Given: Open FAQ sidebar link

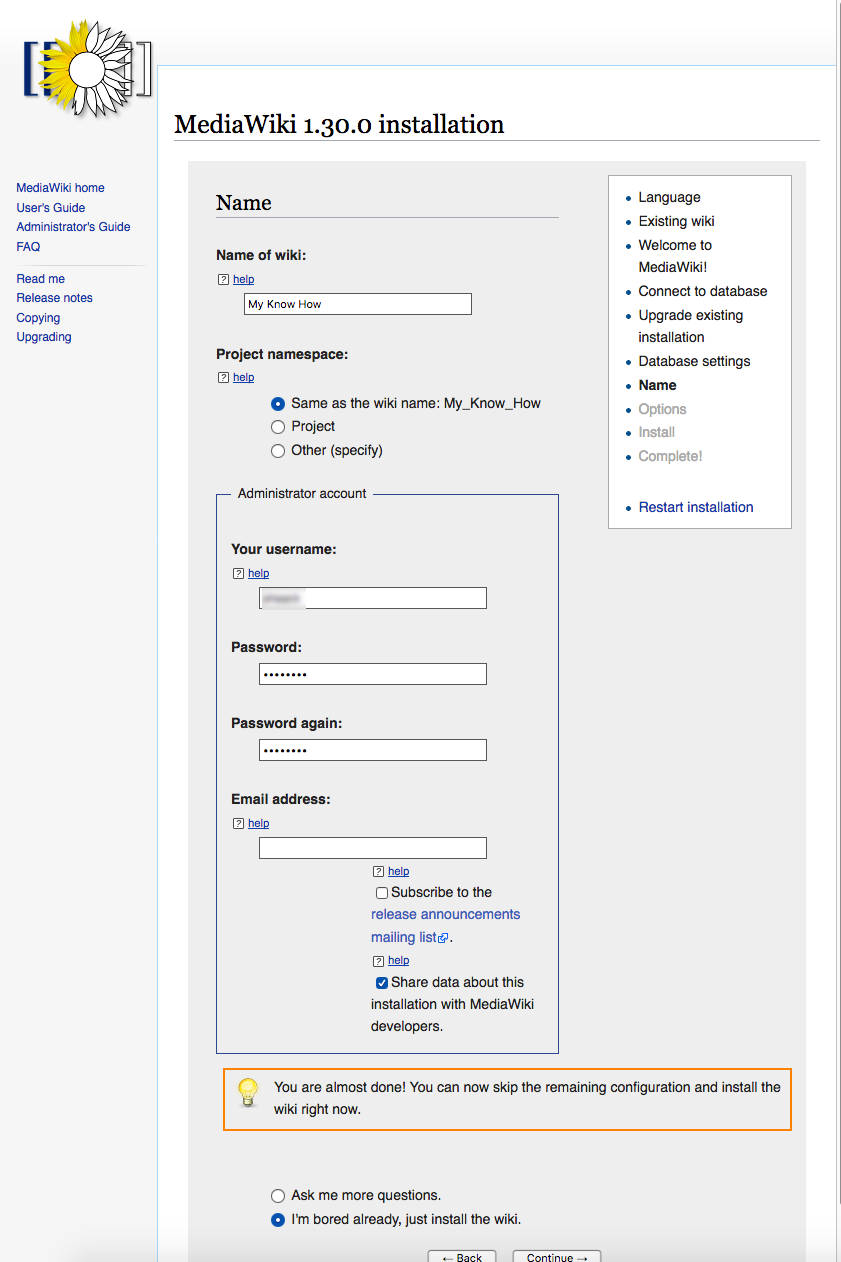Looking at the screenshot, I should (28, 247).
